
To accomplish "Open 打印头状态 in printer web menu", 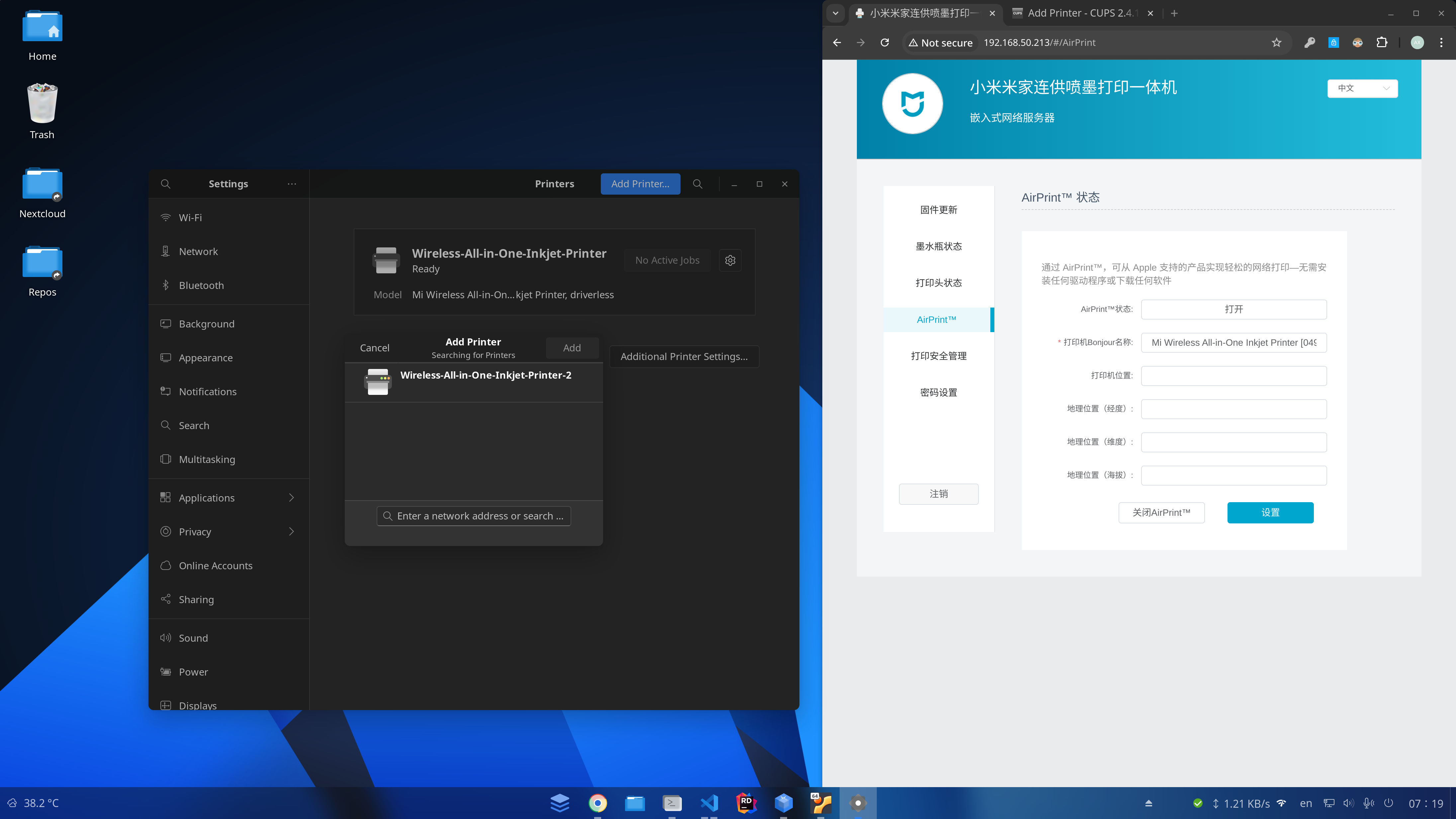I will pos(938,283).
